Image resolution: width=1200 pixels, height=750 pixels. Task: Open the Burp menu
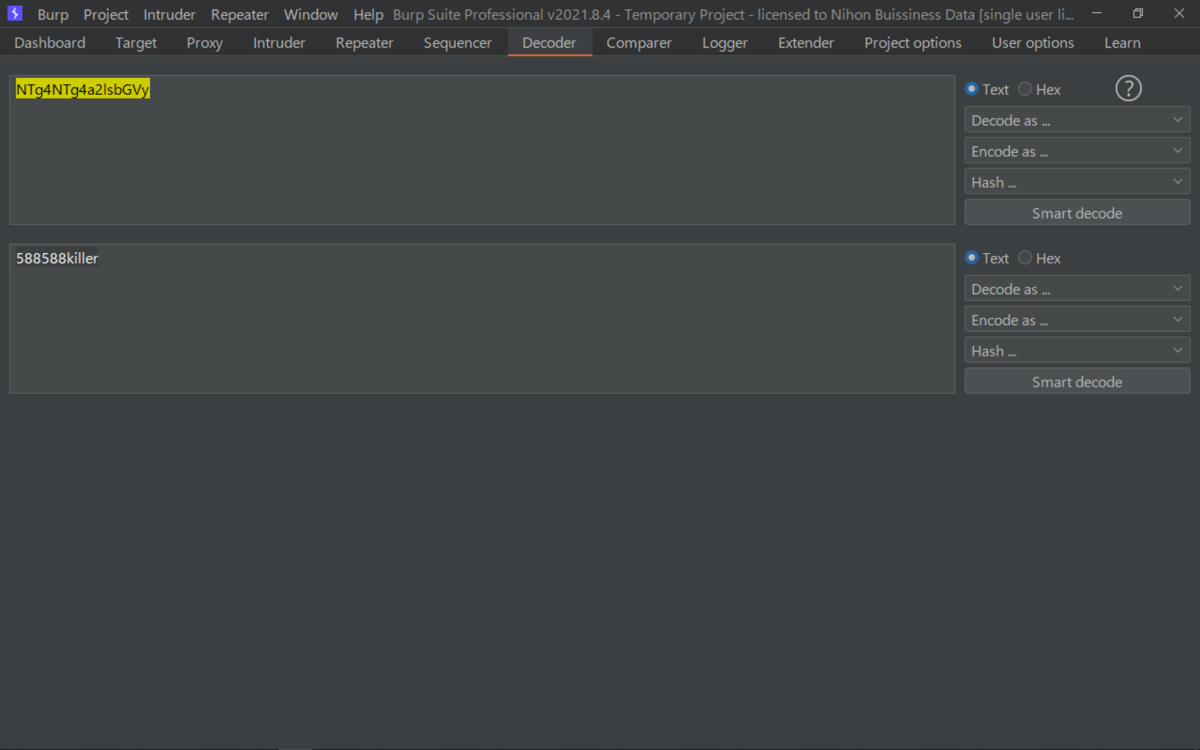pos(53,15)
